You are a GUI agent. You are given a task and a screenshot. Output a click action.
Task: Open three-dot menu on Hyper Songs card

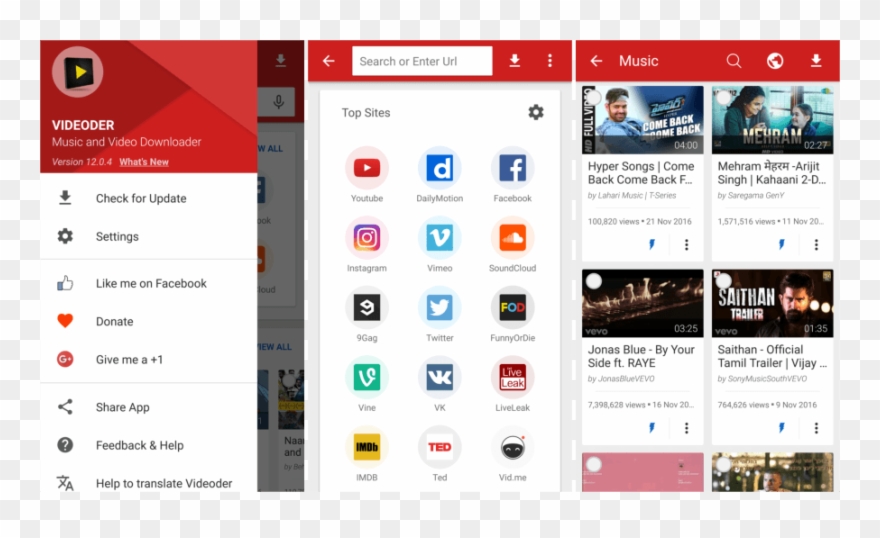(686, 244)
